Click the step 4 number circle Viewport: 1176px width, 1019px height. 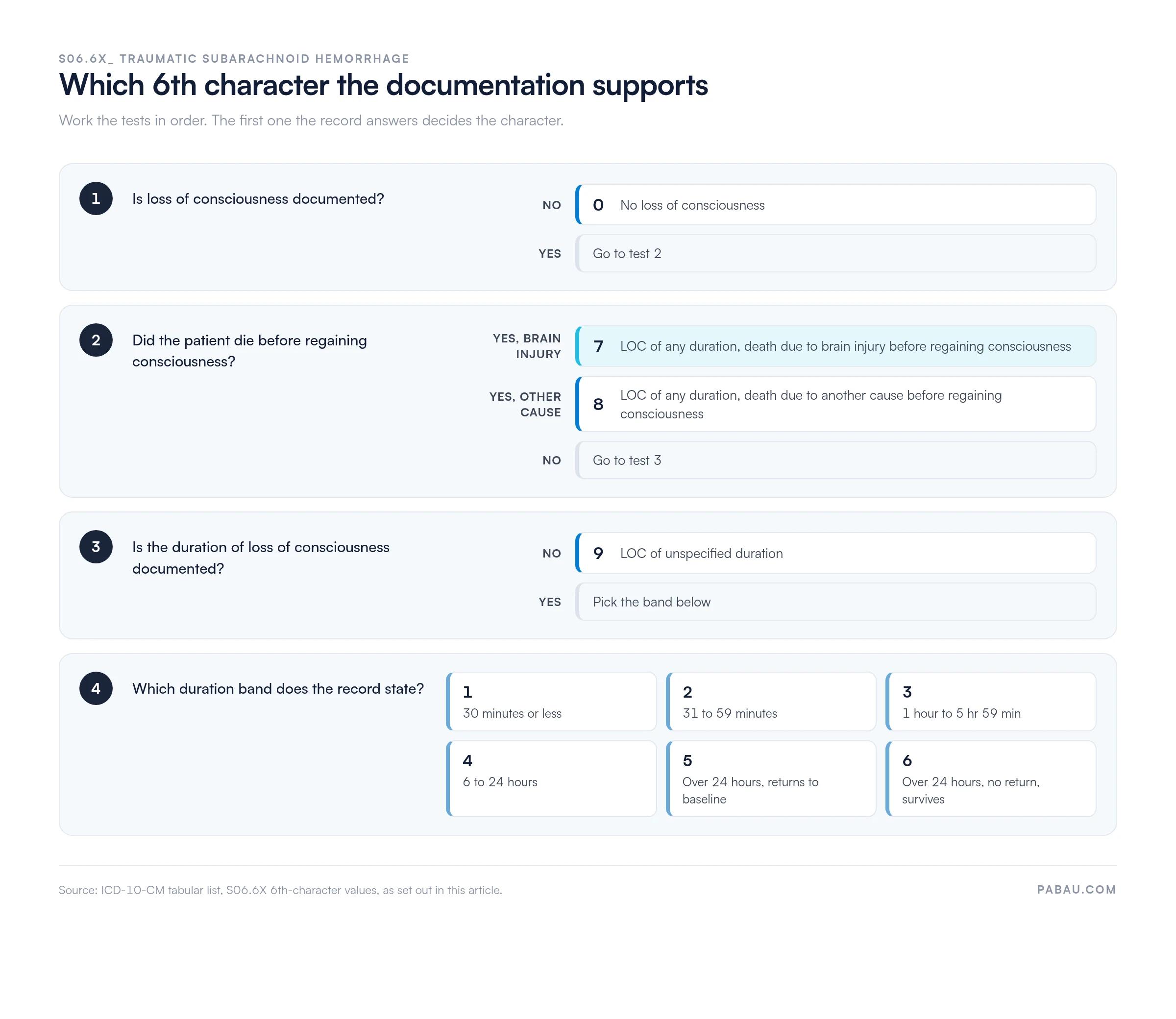pos(96,689)
